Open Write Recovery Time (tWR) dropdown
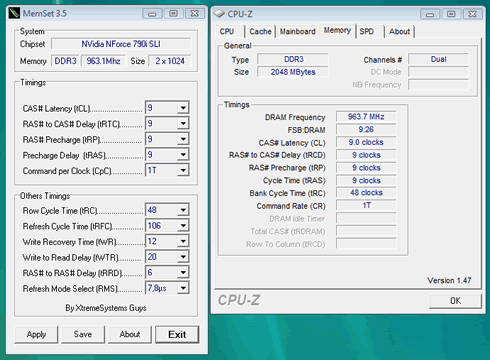Screen dimensions: 490x360 [x=183, y=241]
